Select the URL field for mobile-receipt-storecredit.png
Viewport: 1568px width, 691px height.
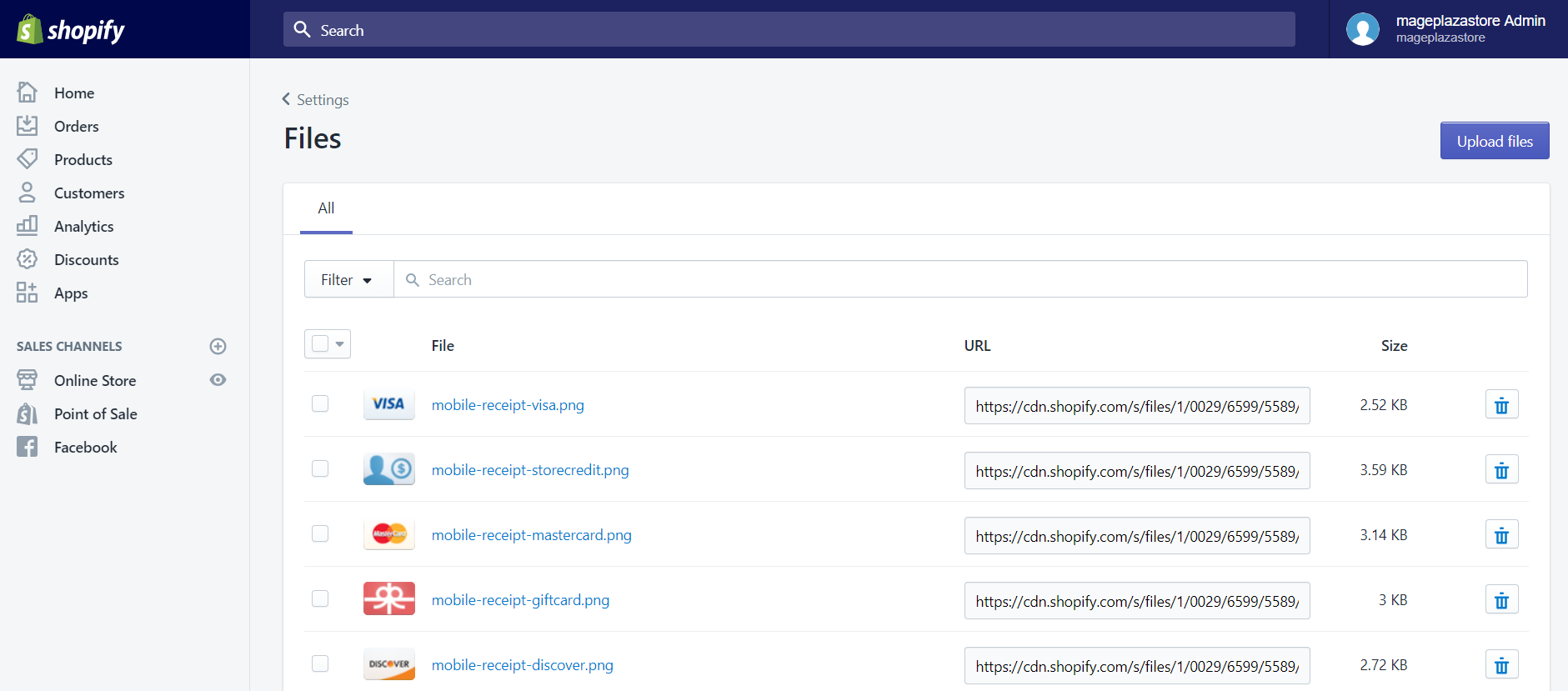1137,471
